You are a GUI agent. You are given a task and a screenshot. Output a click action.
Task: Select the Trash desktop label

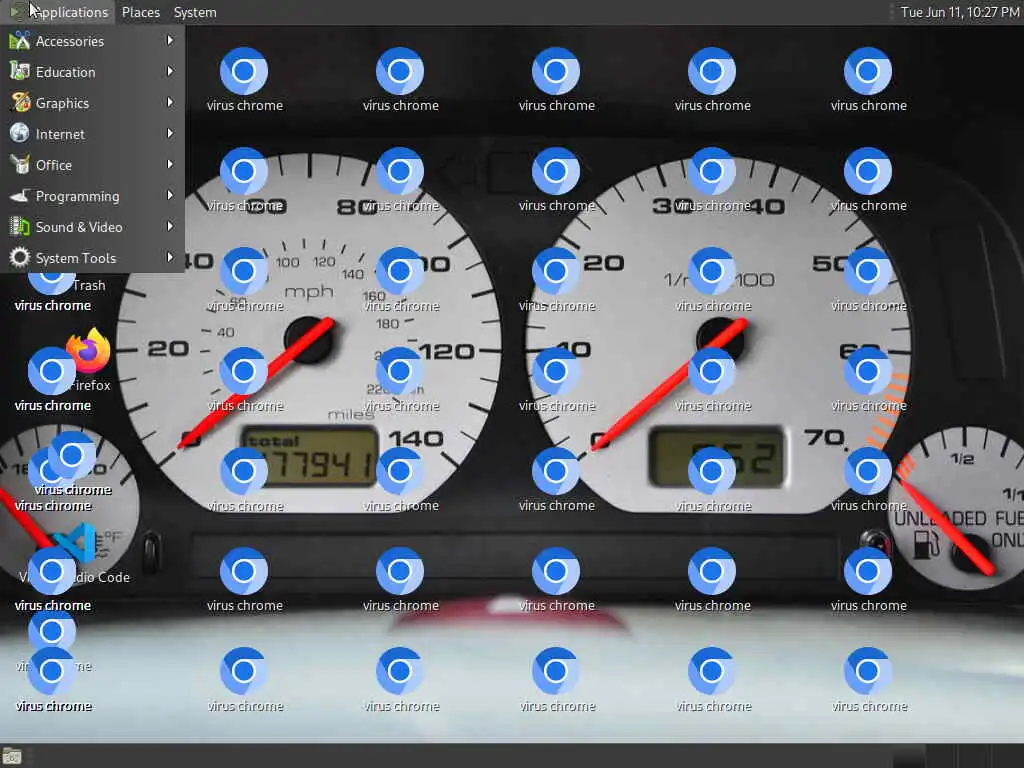coord(89,285)
